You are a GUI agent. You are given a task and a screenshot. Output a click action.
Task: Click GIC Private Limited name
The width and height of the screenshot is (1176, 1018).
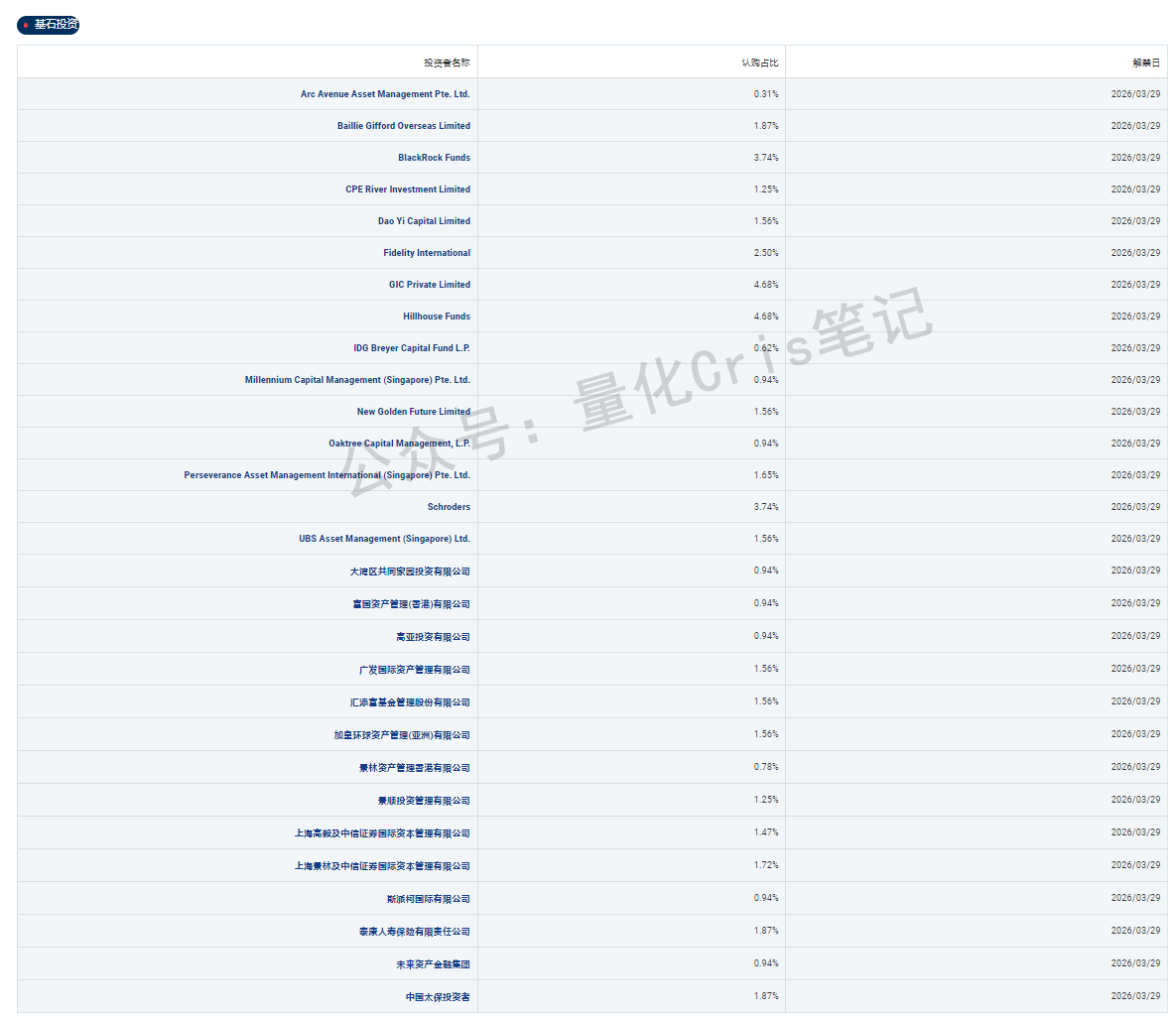click(430, 285)
